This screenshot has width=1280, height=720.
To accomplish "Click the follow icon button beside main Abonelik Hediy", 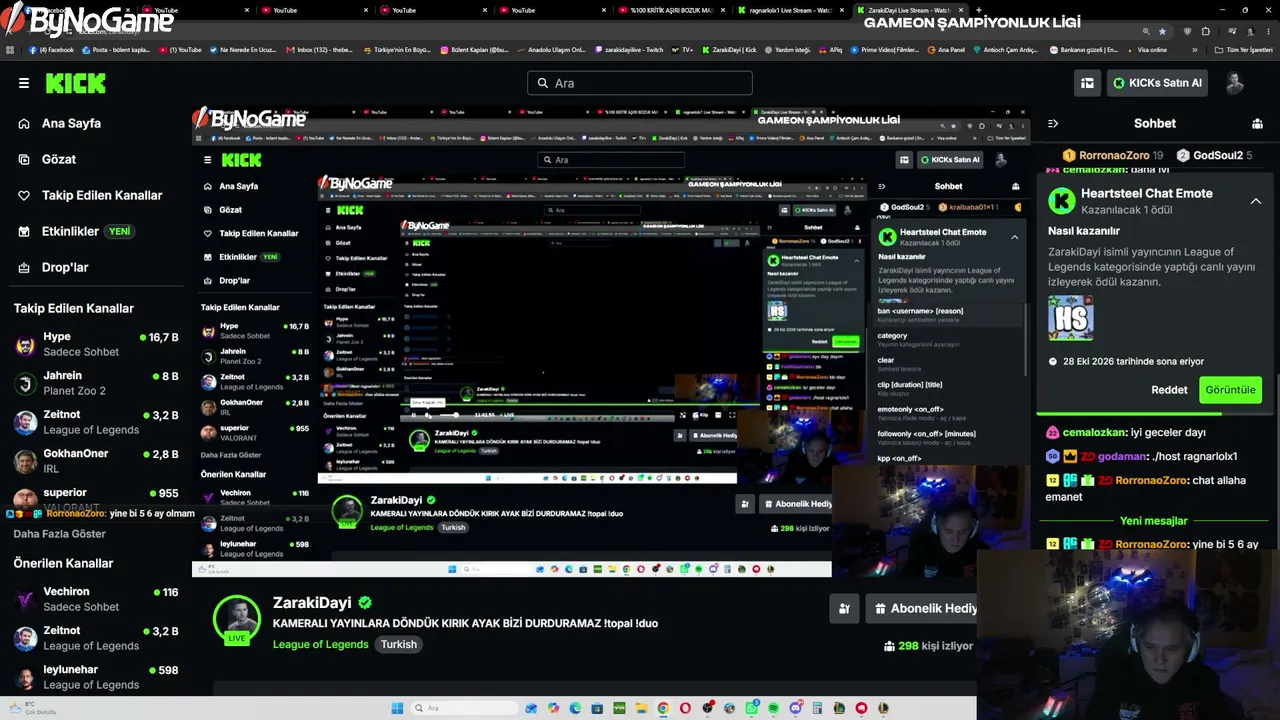I will click(x=844, y=608).
